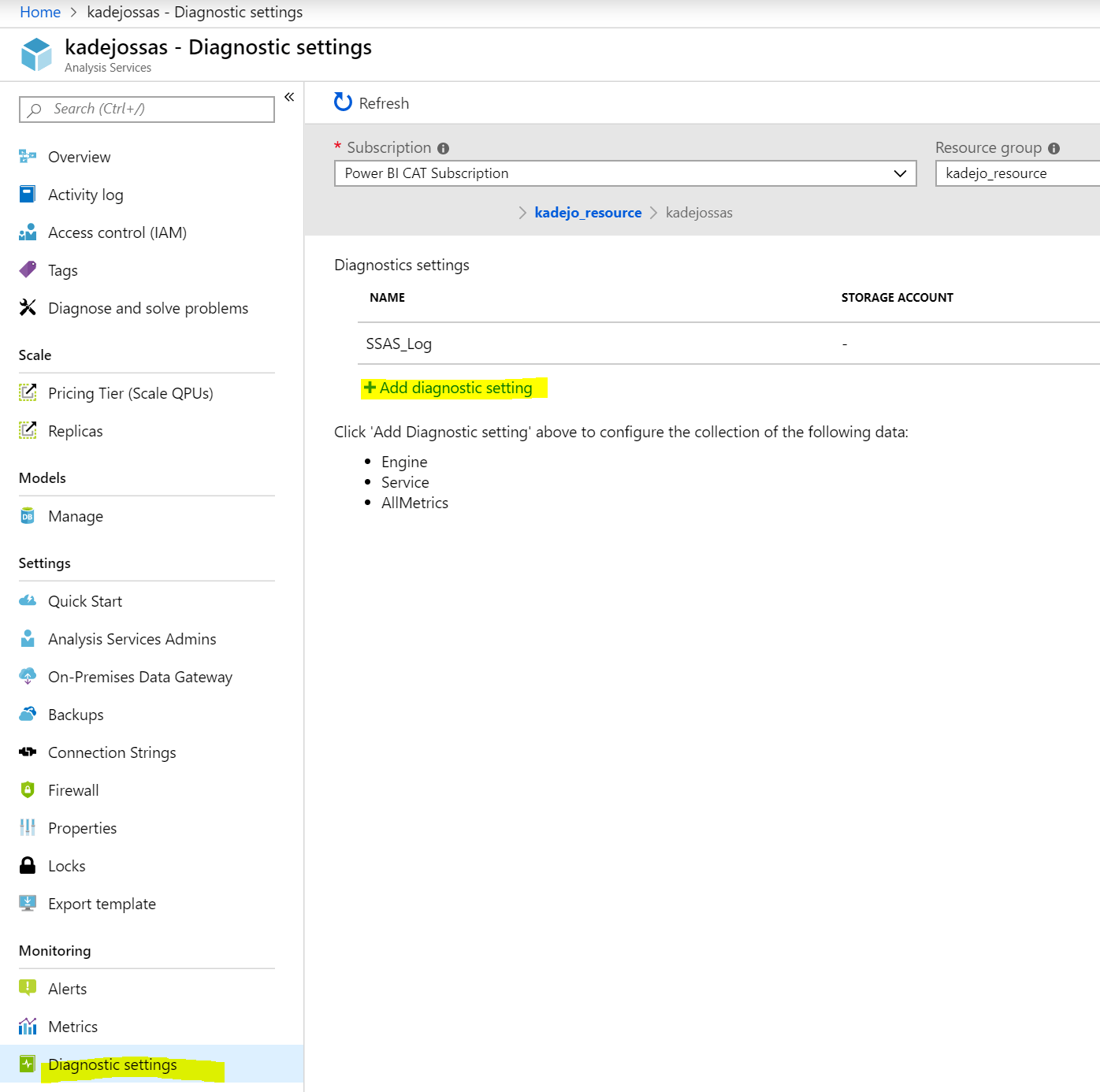Click the Analysis Services Admins icon

tap(28, 638)
